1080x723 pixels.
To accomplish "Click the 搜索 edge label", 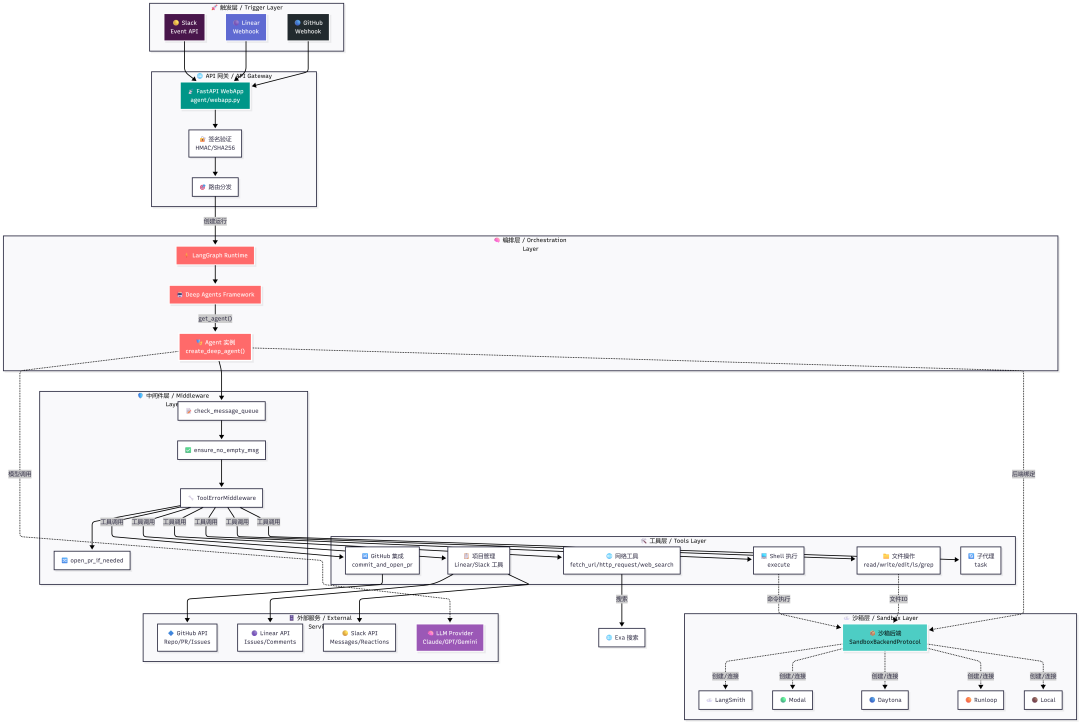I will pyautogui.click(x=622, y=599).
